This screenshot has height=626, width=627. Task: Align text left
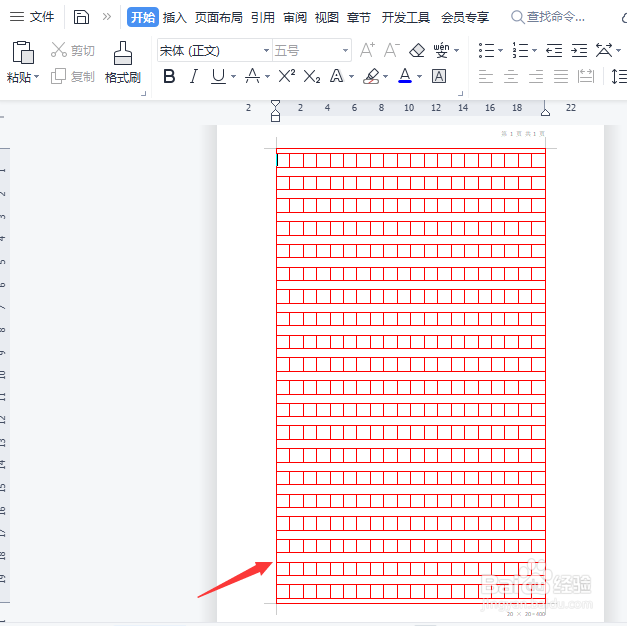[486, 76]
